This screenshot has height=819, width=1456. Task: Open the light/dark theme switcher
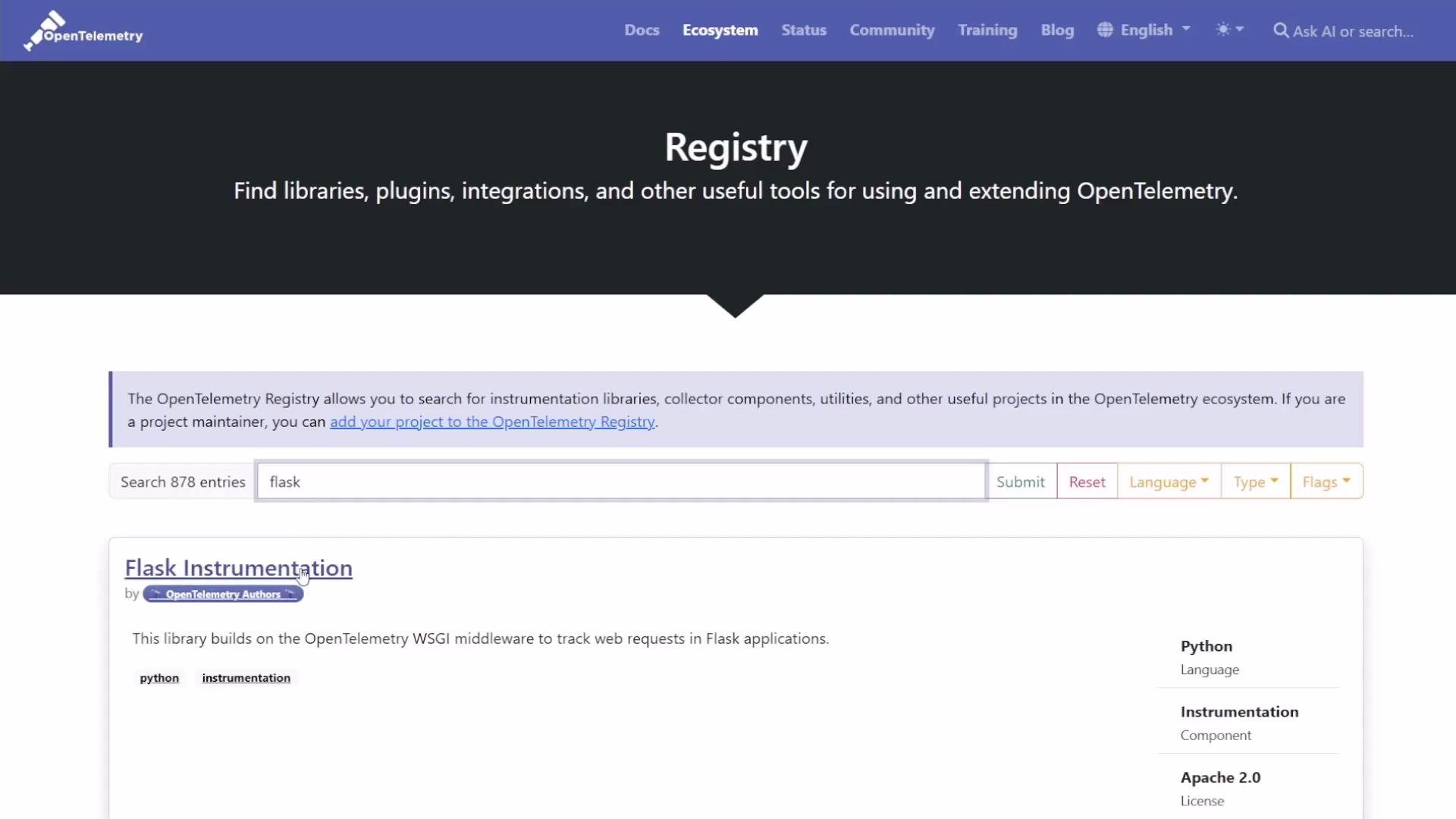tap(1229, 30)
